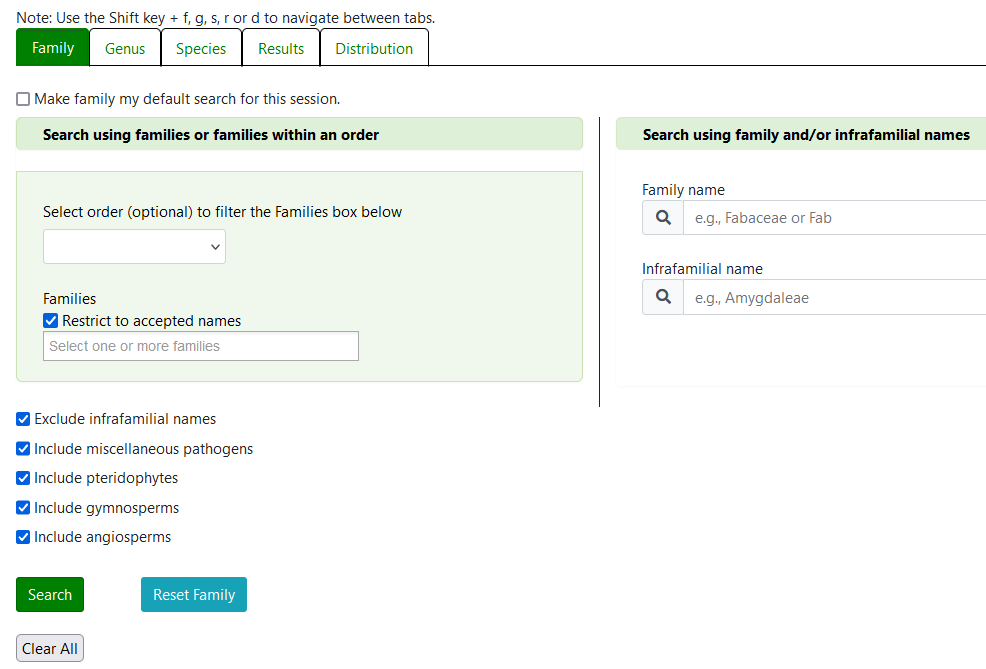
Task: Disable 'Exclude infrafamilial names' checkbox
Action: [x=23, y=419]
